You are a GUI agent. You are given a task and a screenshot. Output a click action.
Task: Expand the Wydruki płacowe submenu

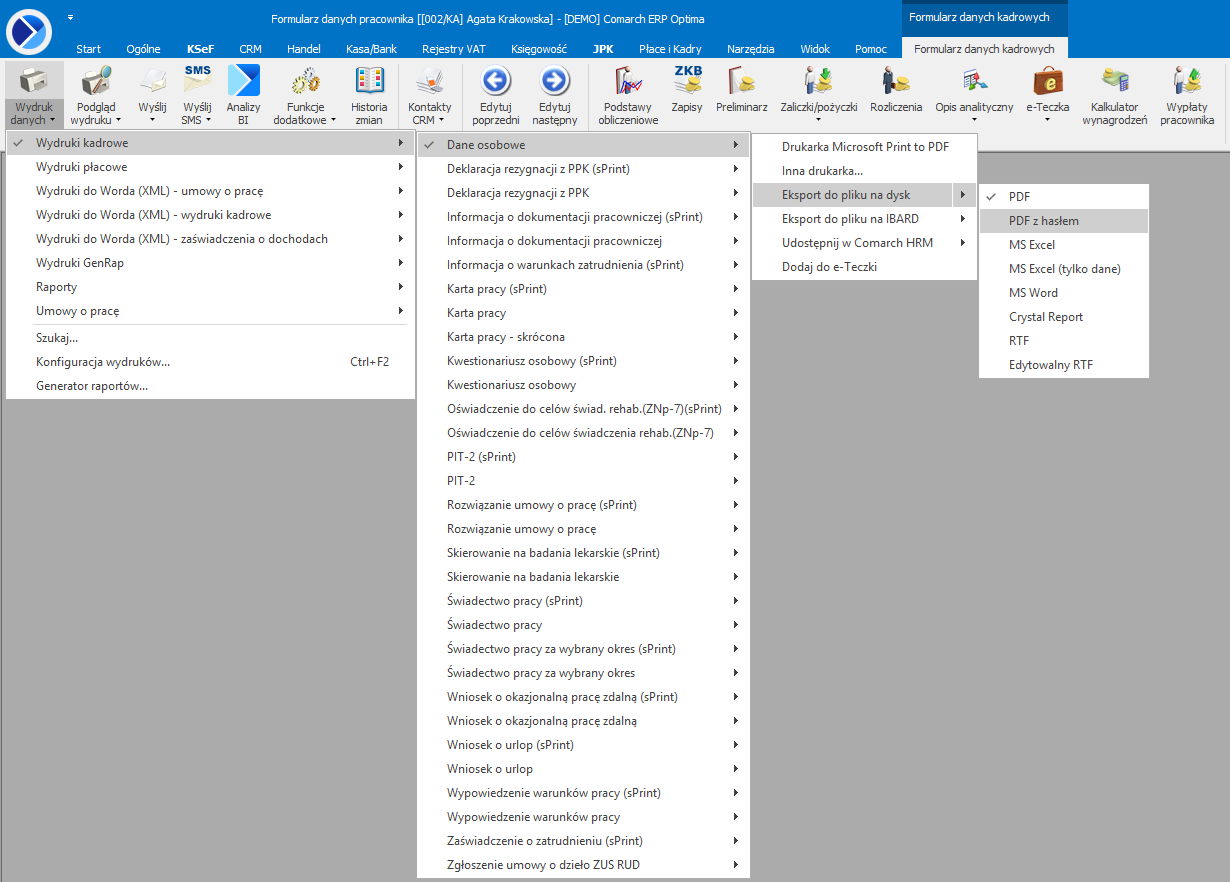[82, 167]
